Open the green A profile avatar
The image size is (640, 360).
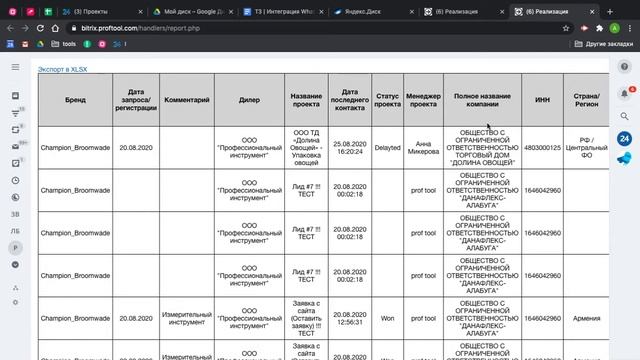click(x=615, y=28)
